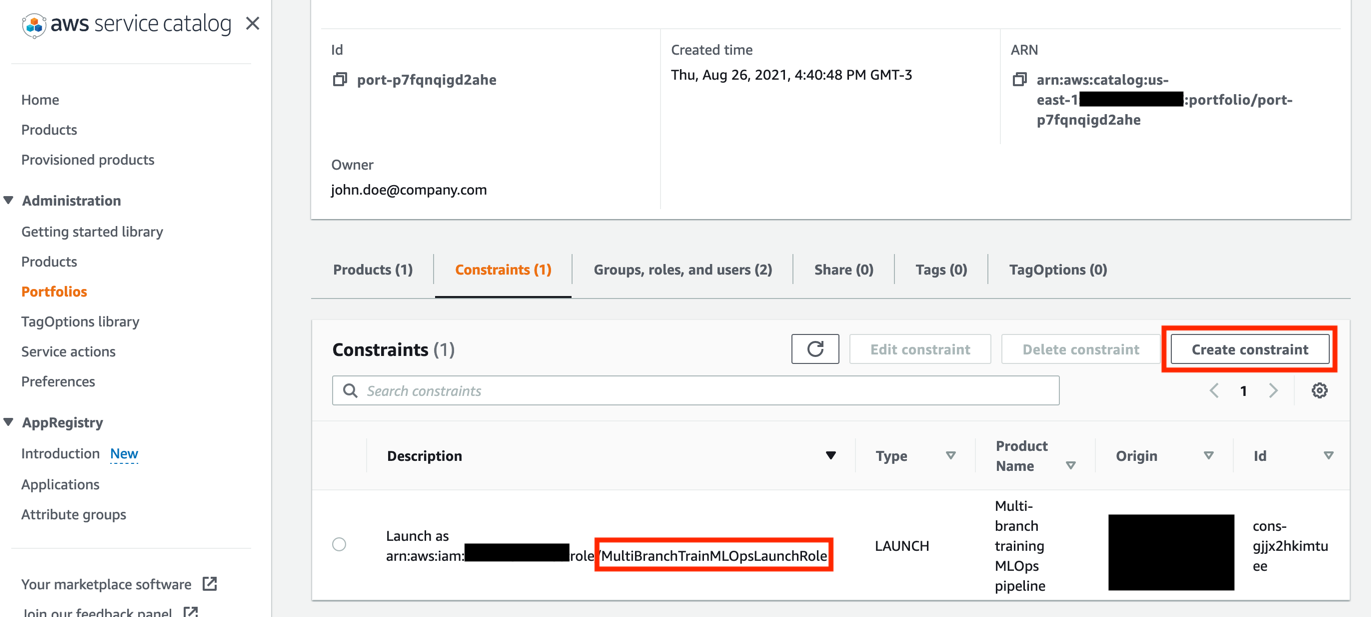The width and height of the screenshot is (1371, 617).
Task: Open top Products link in sidebar
Action: point(49,130)
